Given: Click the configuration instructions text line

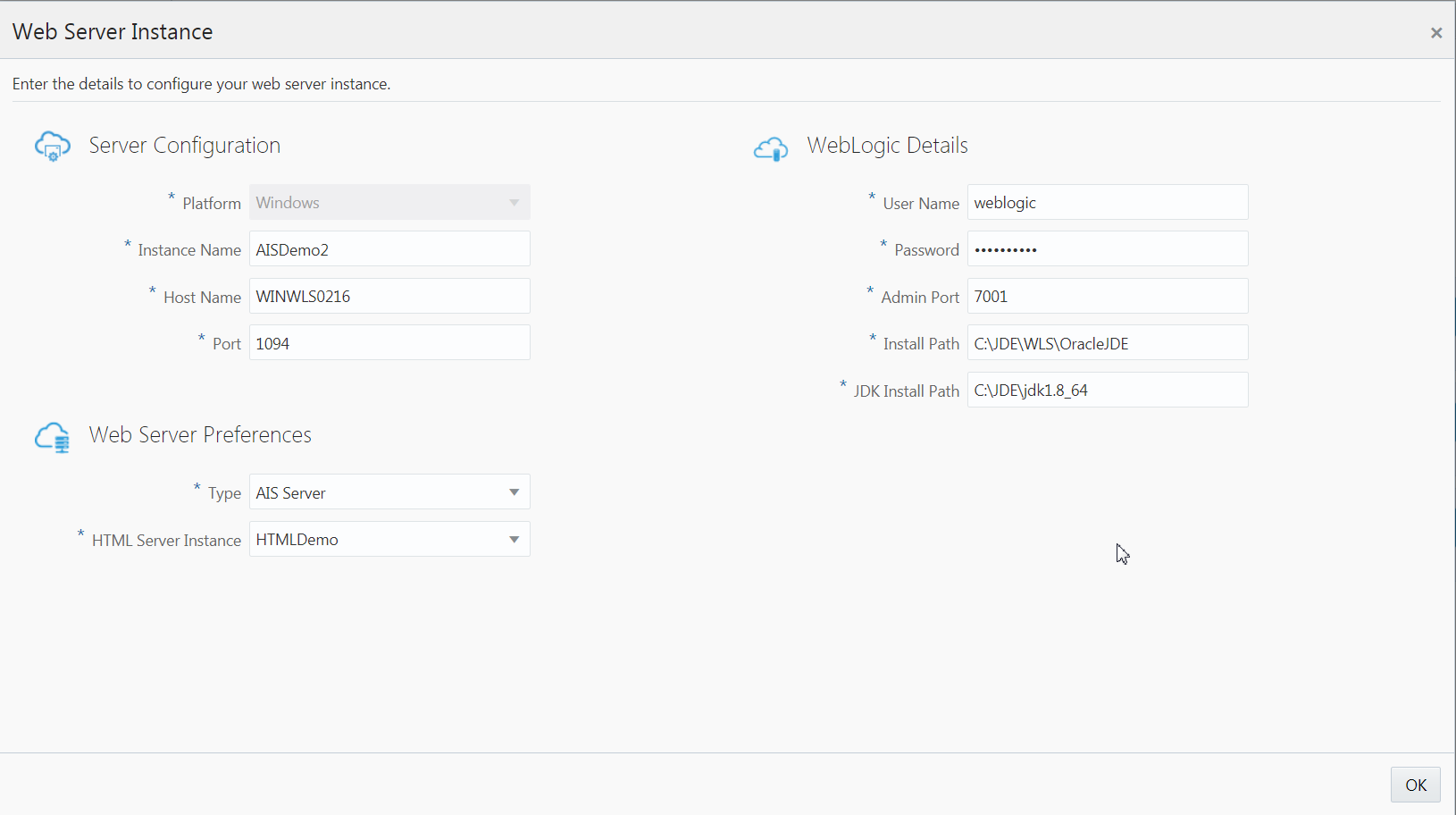Looking at the screenshot, I should tap(202, 83).
